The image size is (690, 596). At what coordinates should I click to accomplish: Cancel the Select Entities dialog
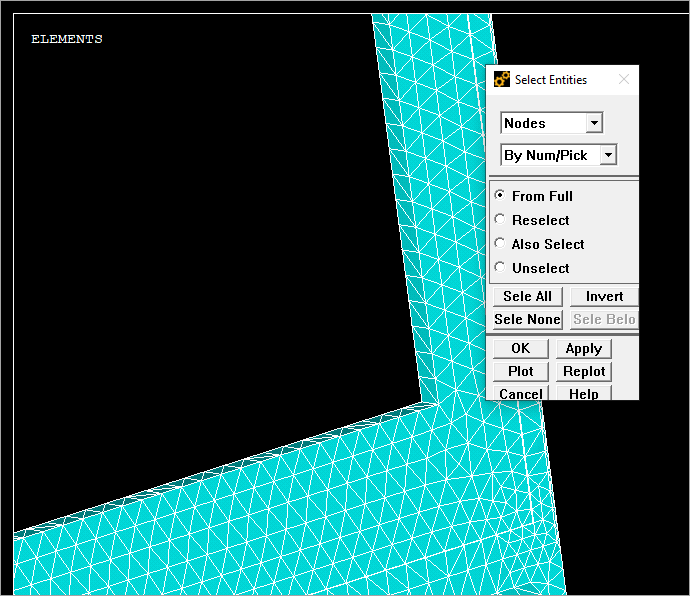click(x=521, y=393)
